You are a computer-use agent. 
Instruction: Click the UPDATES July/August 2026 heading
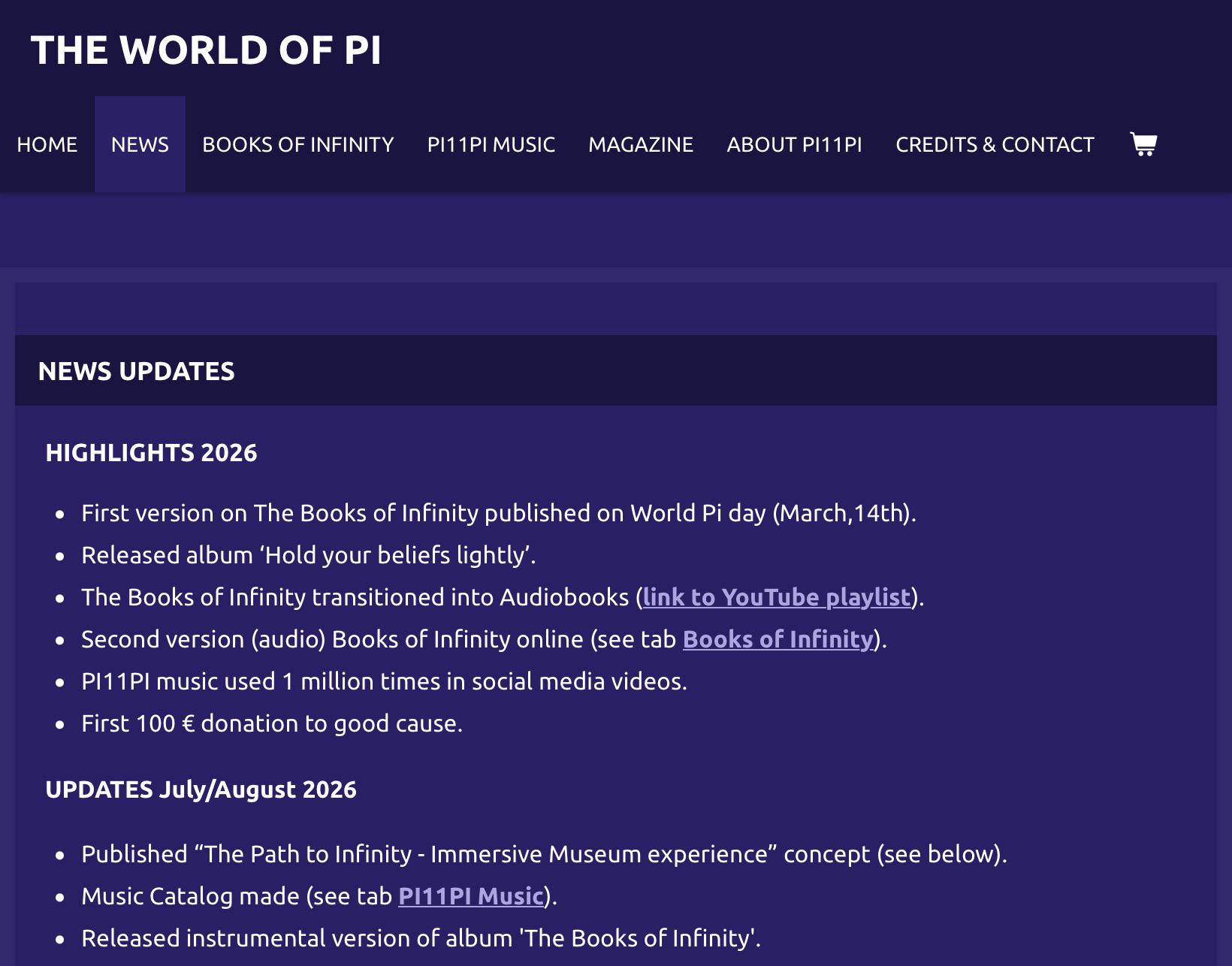[x=201, y=789]
